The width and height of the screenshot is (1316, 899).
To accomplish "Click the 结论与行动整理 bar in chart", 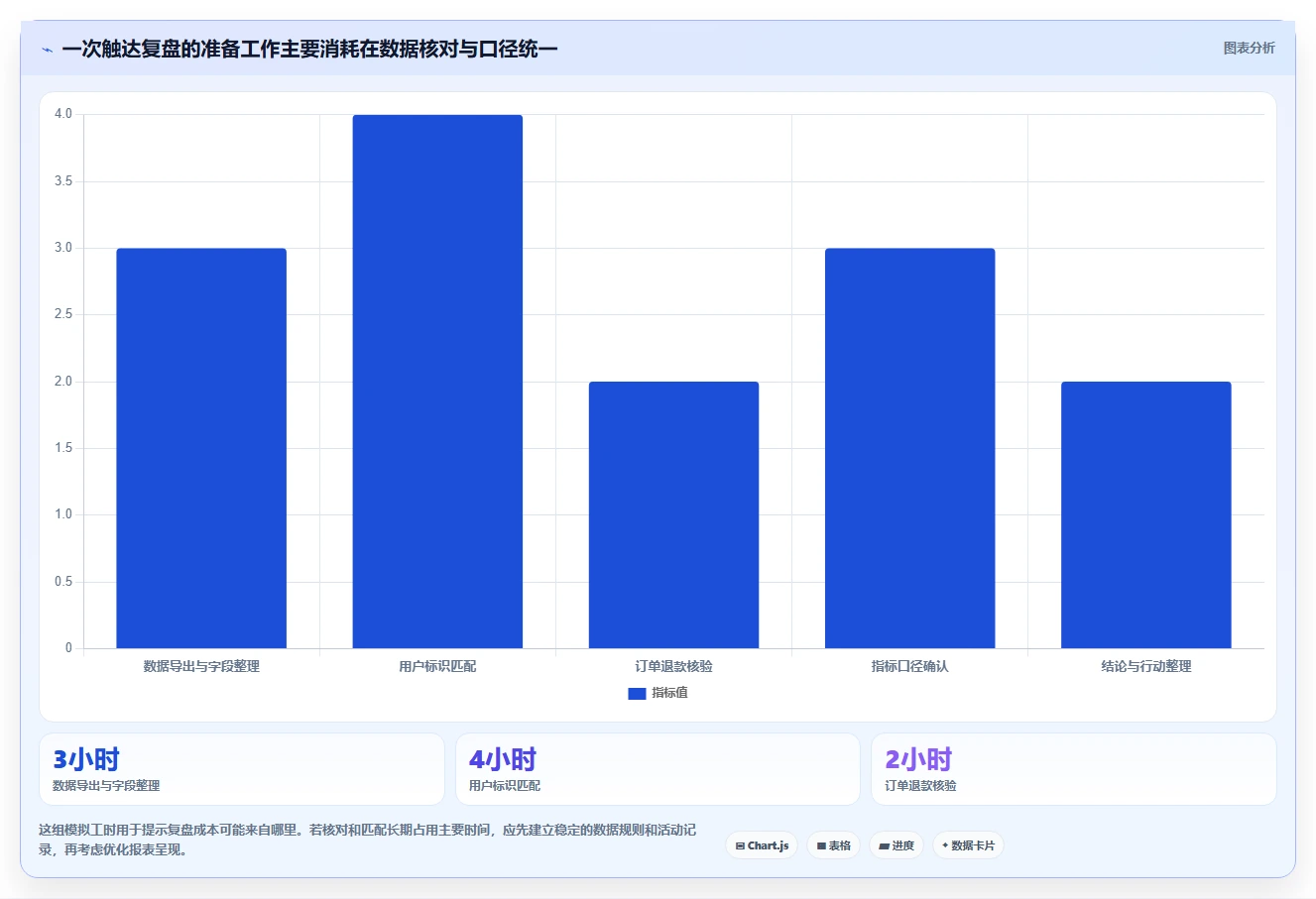I will coord(1145,515).
